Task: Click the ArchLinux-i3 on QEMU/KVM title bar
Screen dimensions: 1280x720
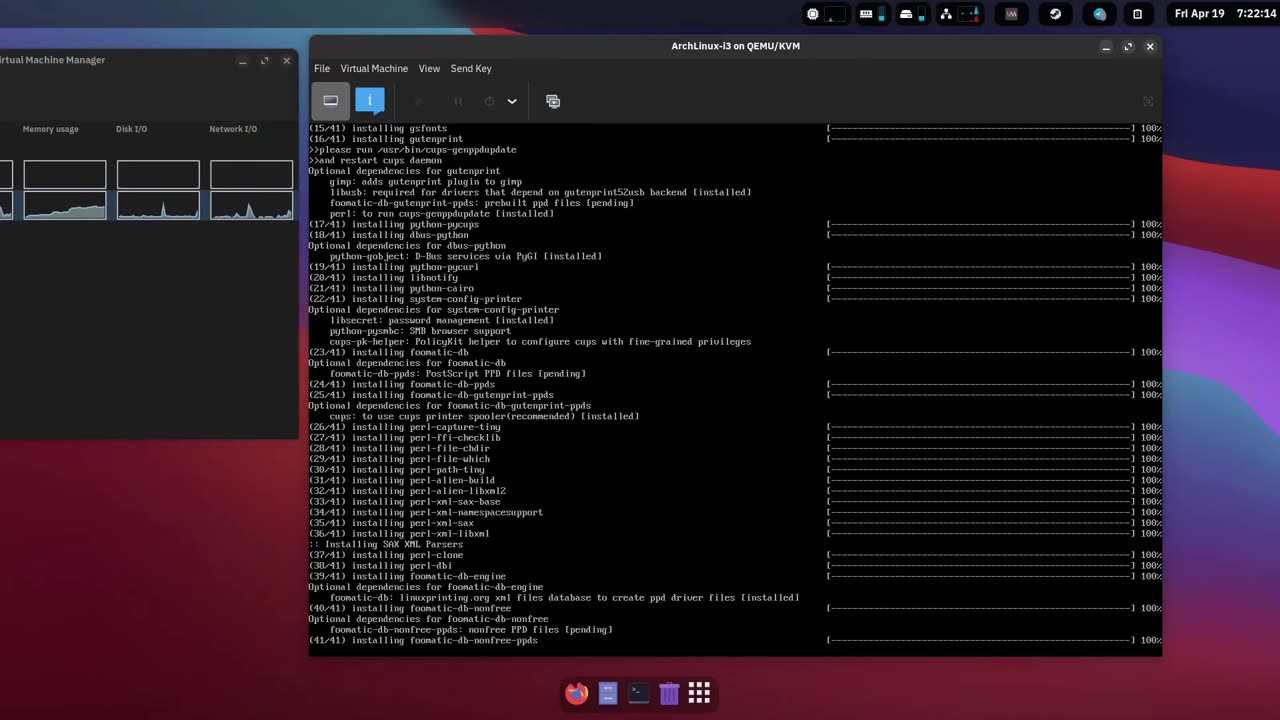Action: tap(735, 46)
